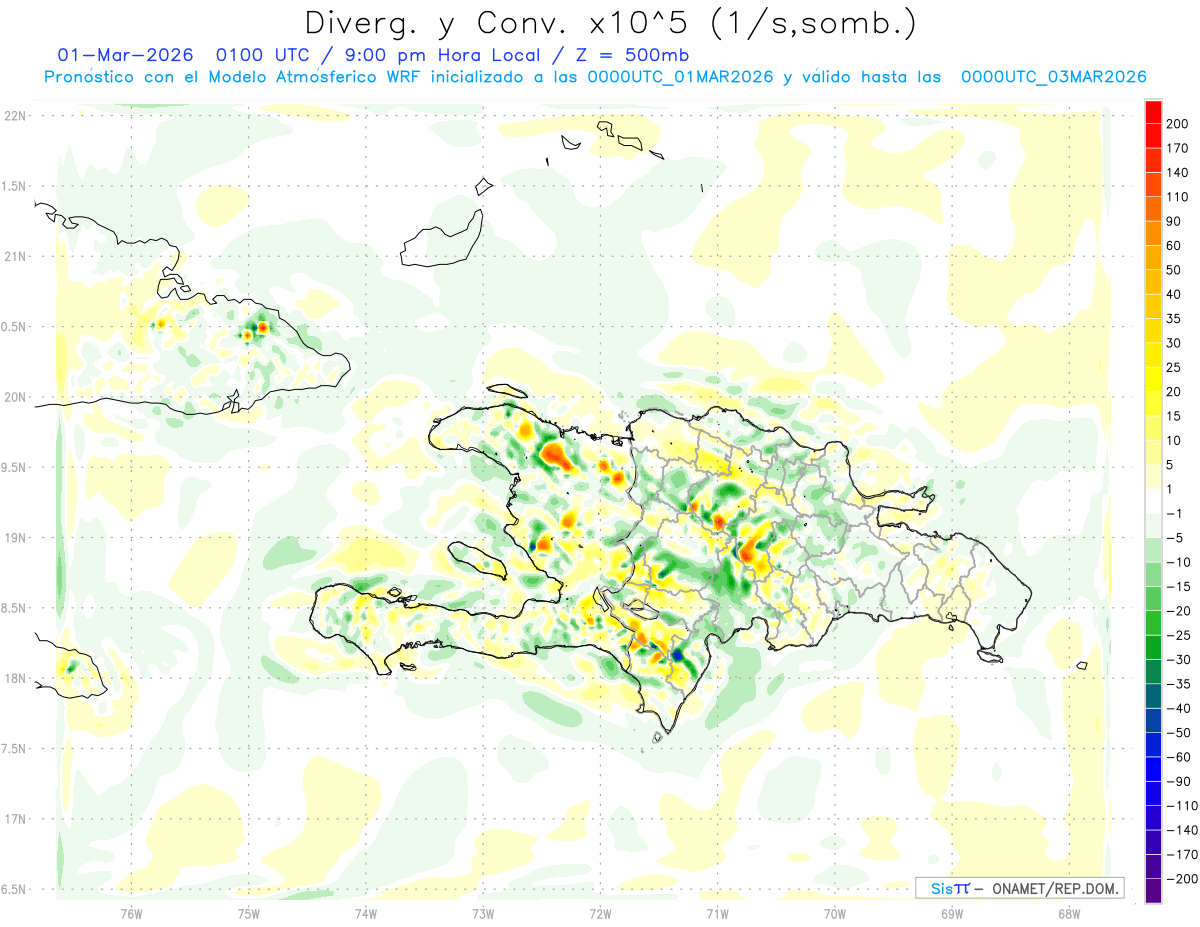Click the 8.5N latitude axis label
1200x927 pixels.
[x=15, y=608]
